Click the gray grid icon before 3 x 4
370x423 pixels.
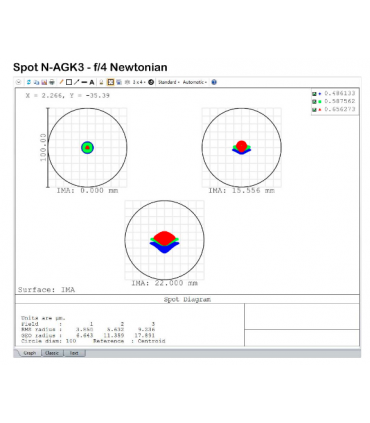coord(127,82)
